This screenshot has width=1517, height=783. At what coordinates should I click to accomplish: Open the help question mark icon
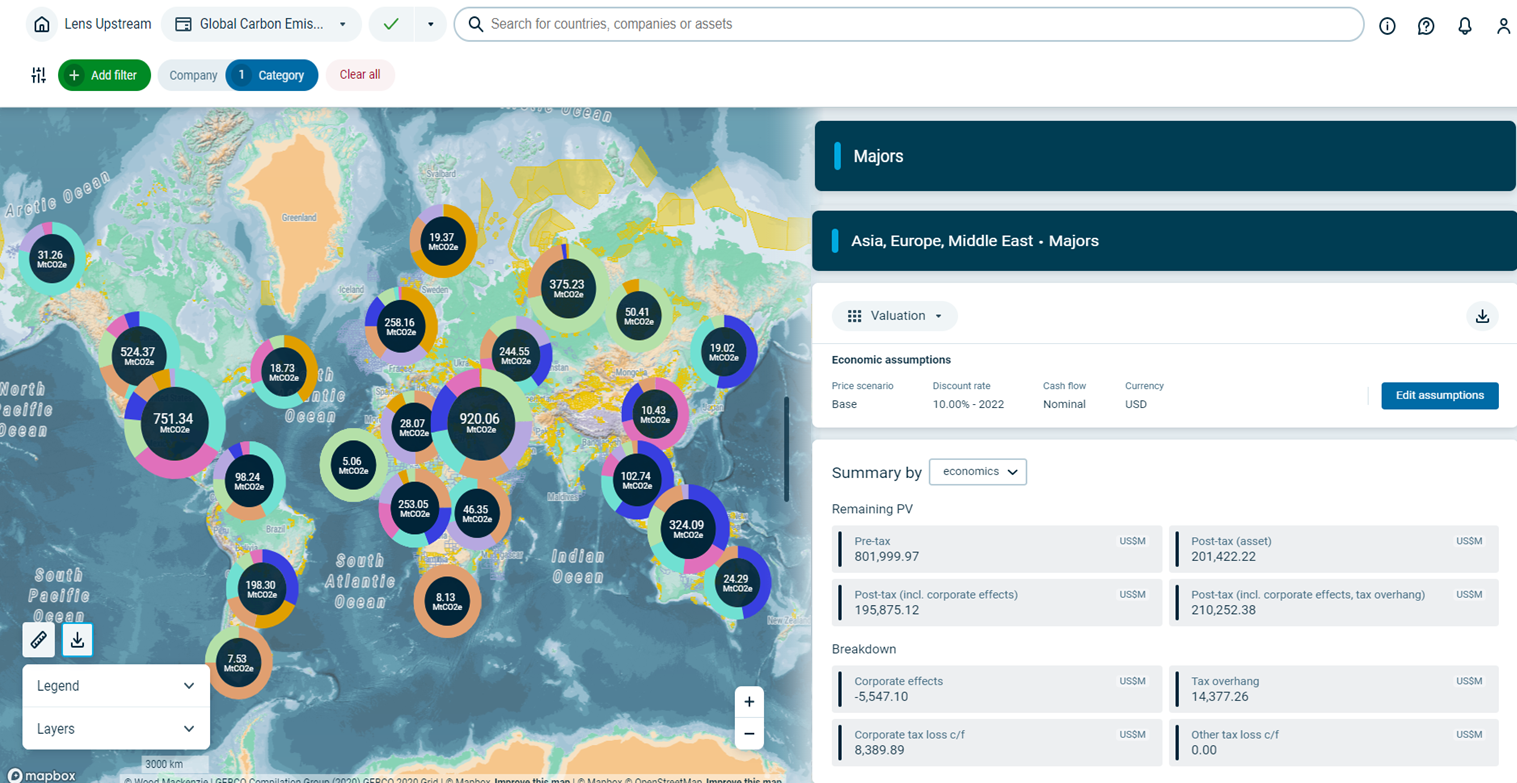[x=1426, y=26]
